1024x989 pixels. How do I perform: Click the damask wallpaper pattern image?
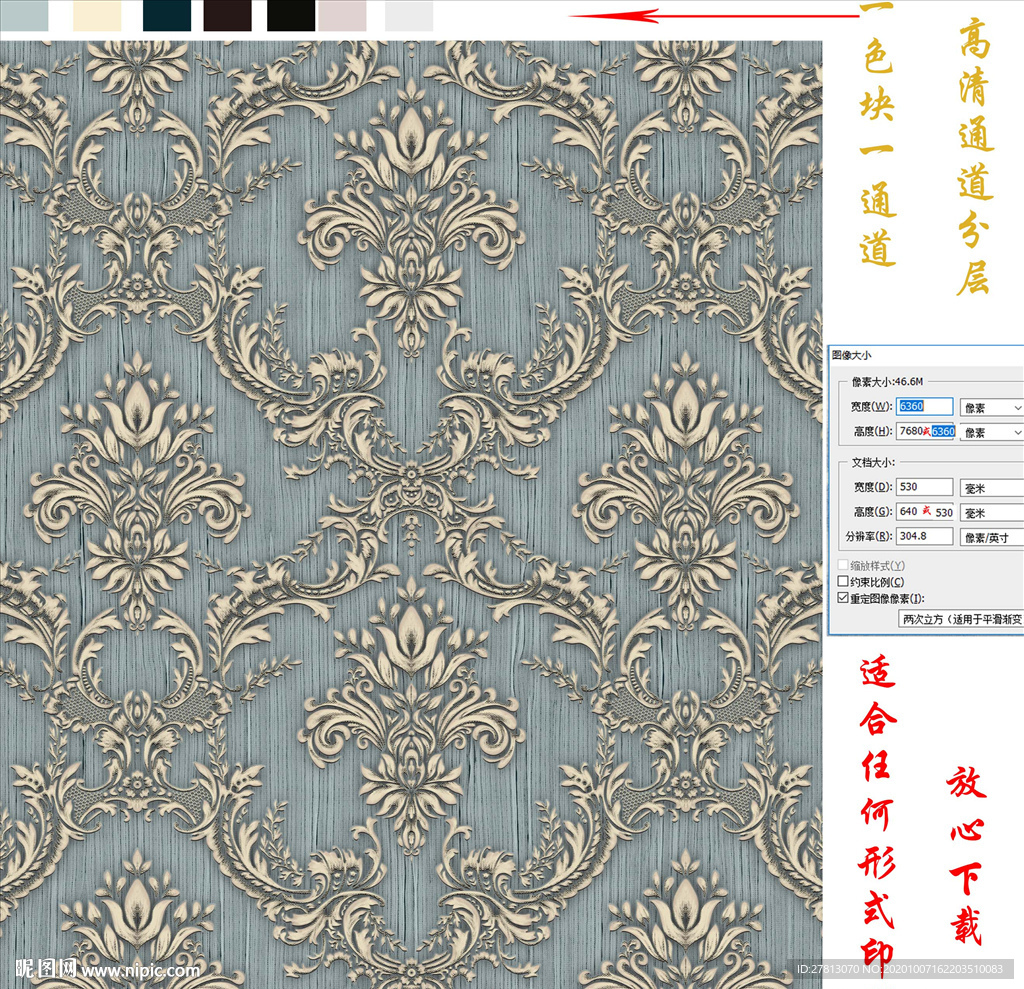pyautogui.click(x=411, y=514)
